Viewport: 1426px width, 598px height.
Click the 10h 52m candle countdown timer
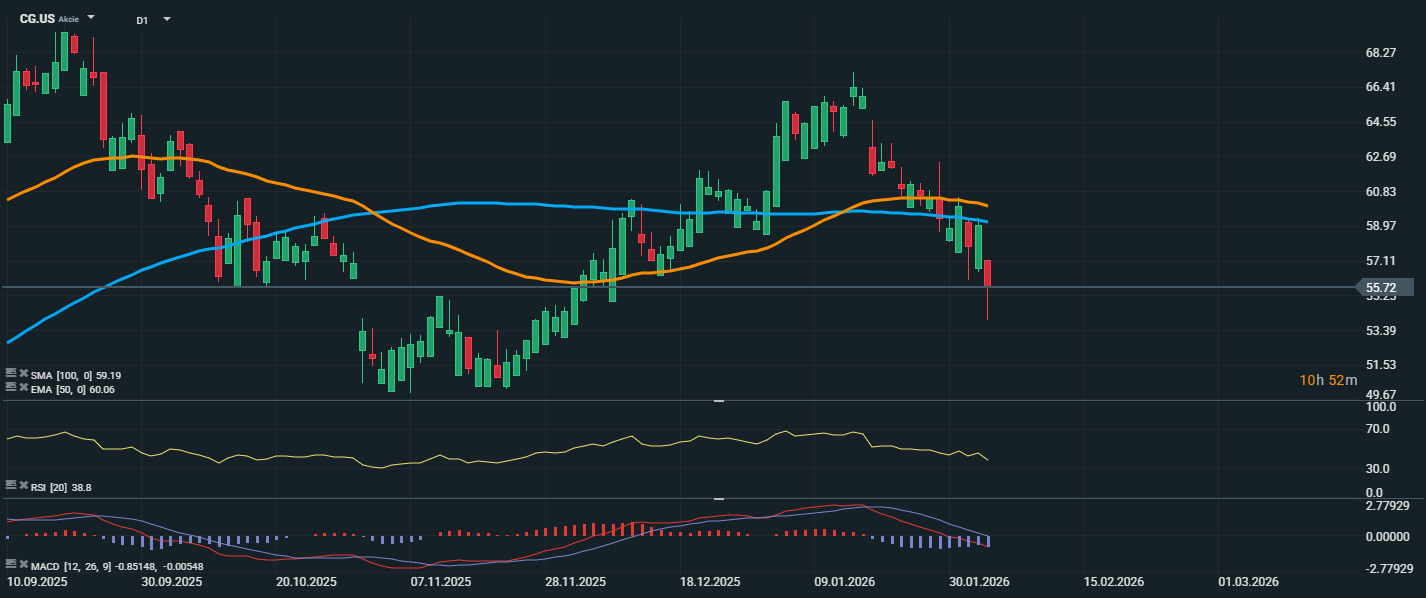tap(1328, 380)
